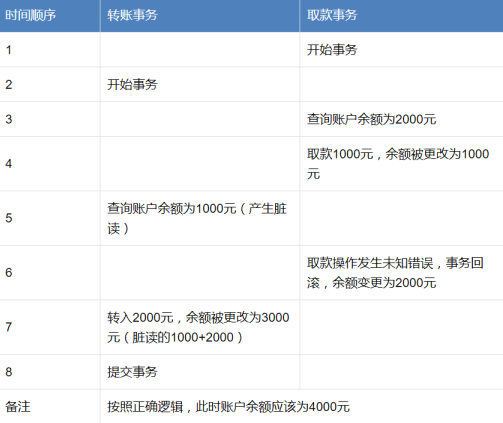
Task: Click the "备注" label cell
Action: (x=50, y=407)
